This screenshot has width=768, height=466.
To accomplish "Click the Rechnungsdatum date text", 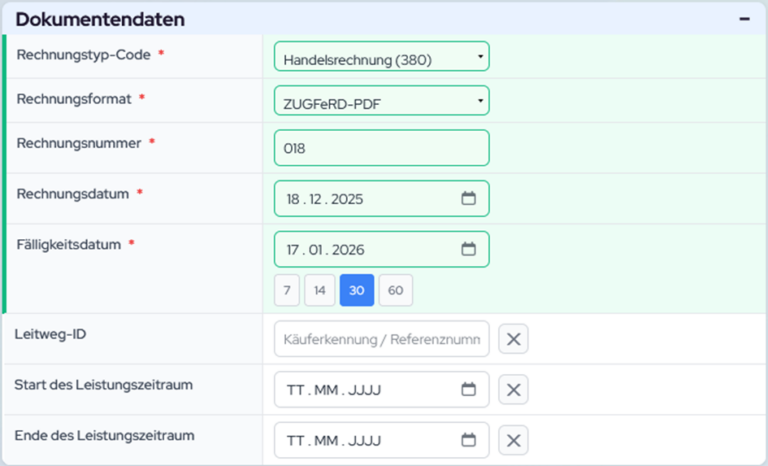I will pos(325,199).
